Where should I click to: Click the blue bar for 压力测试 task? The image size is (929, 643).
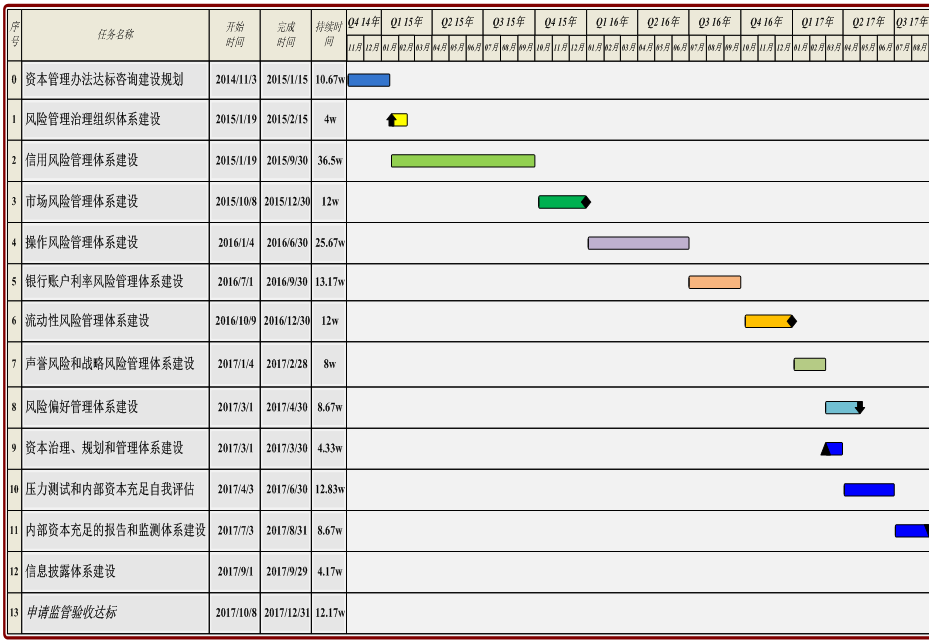click(x=869, y=490)
